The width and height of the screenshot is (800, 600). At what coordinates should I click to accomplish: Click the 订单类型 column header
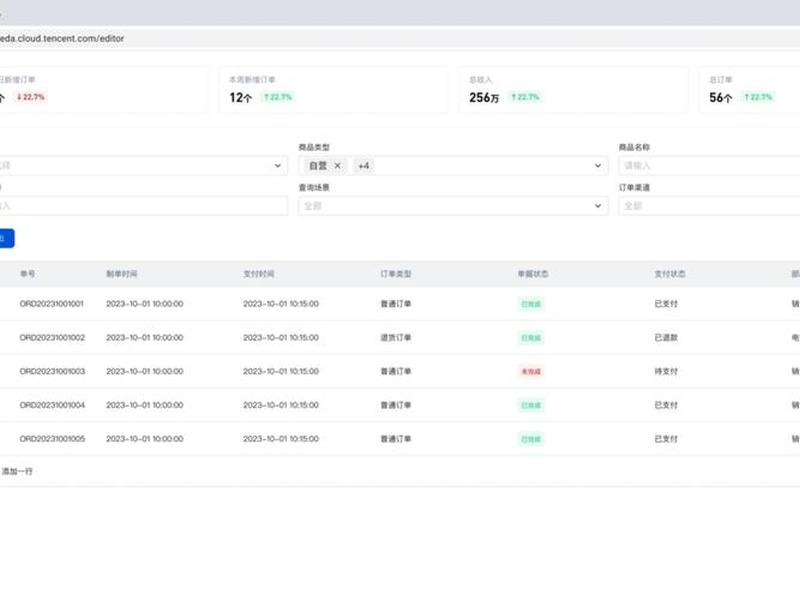(396, 274)
